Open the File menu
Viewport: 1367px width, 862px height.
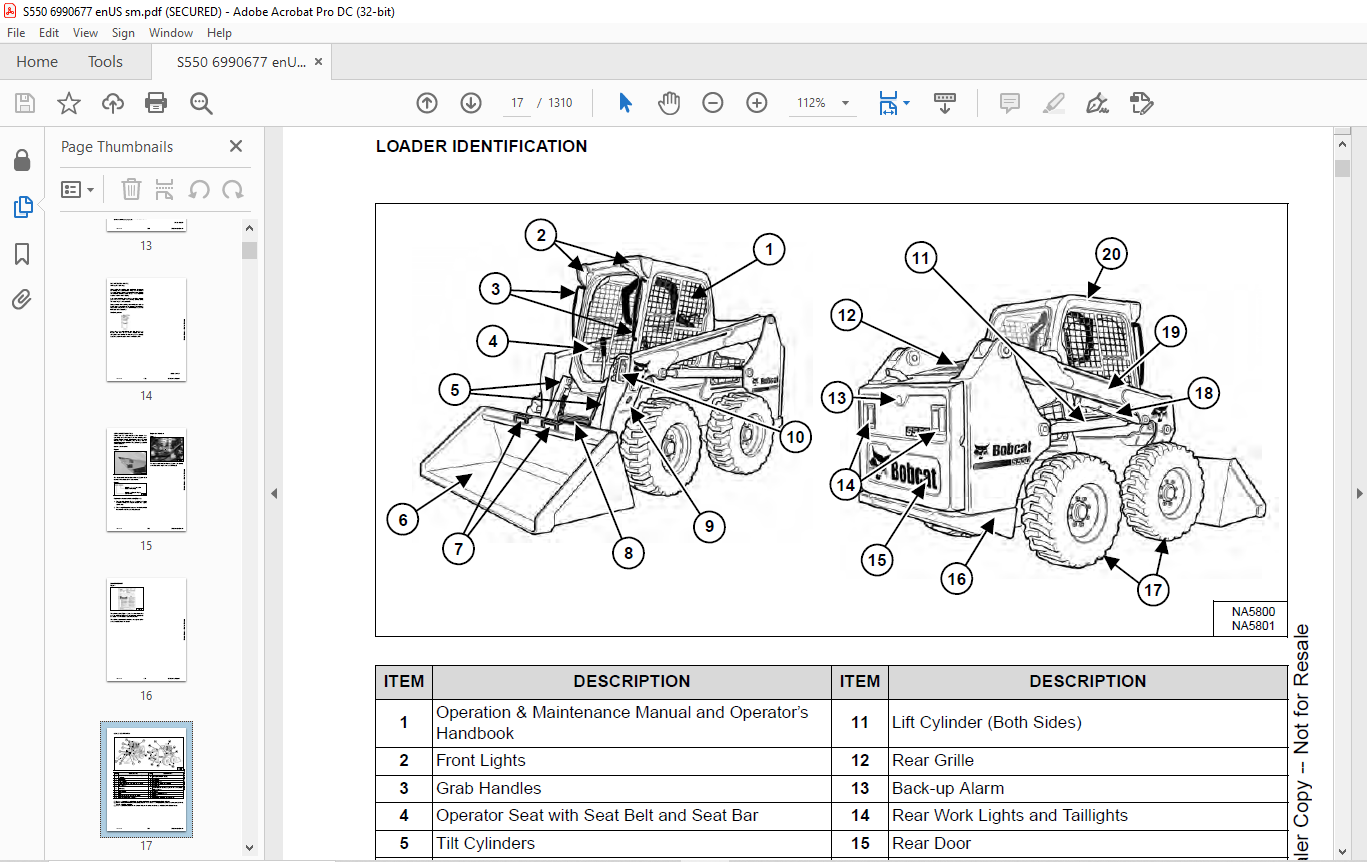click(x=16, y=33)
